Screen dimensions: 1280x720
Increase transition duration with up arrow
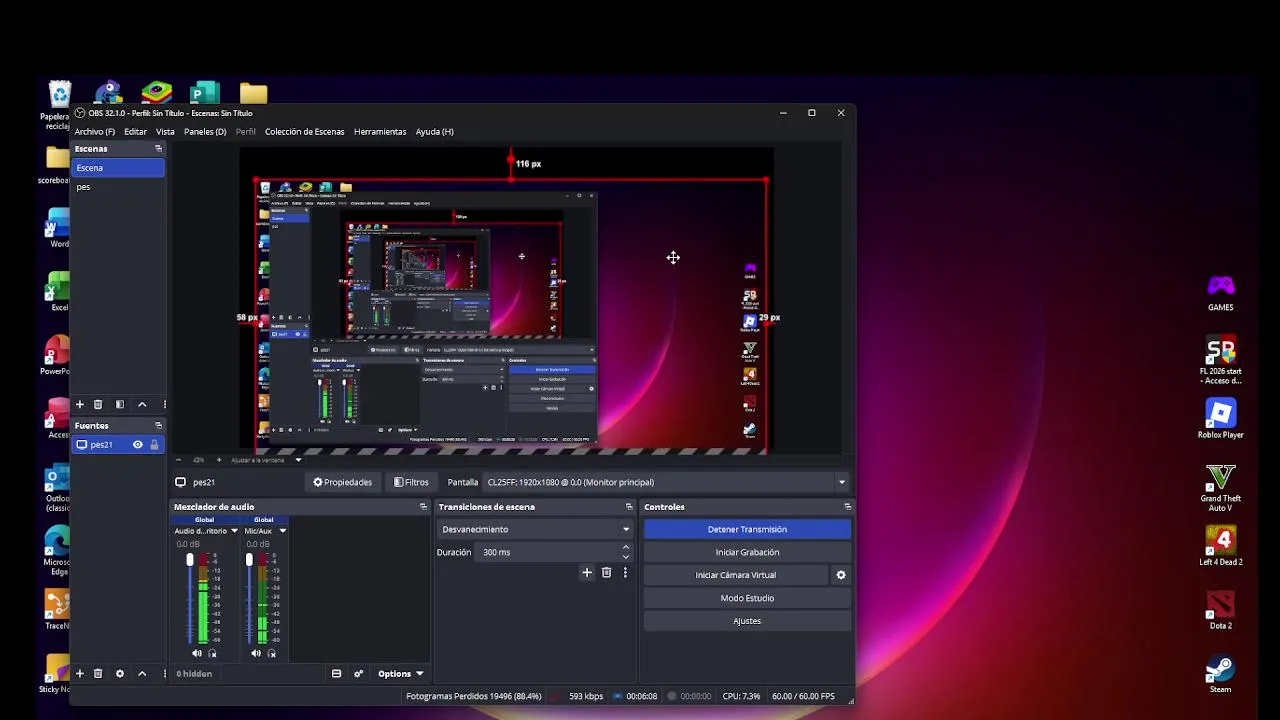[626, 547]
